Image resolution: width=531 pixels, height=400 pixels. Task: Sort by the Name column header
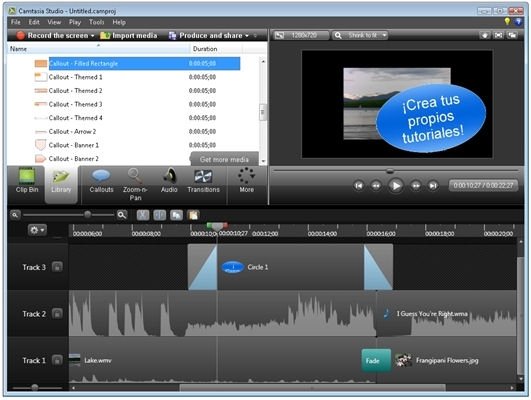(x=98, y=49)
